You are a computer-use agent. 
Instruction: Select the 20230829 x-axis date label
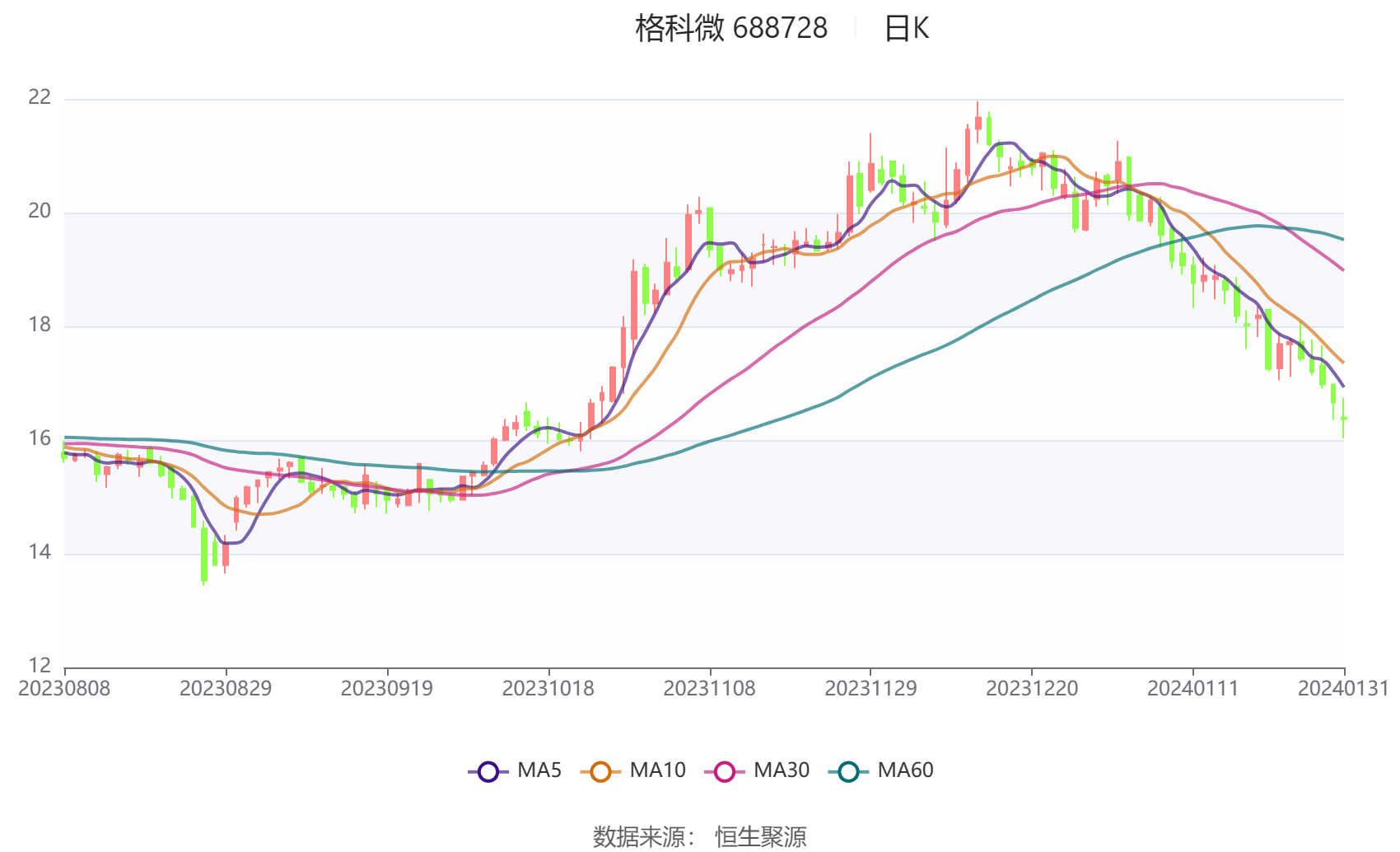pos(226,688)
